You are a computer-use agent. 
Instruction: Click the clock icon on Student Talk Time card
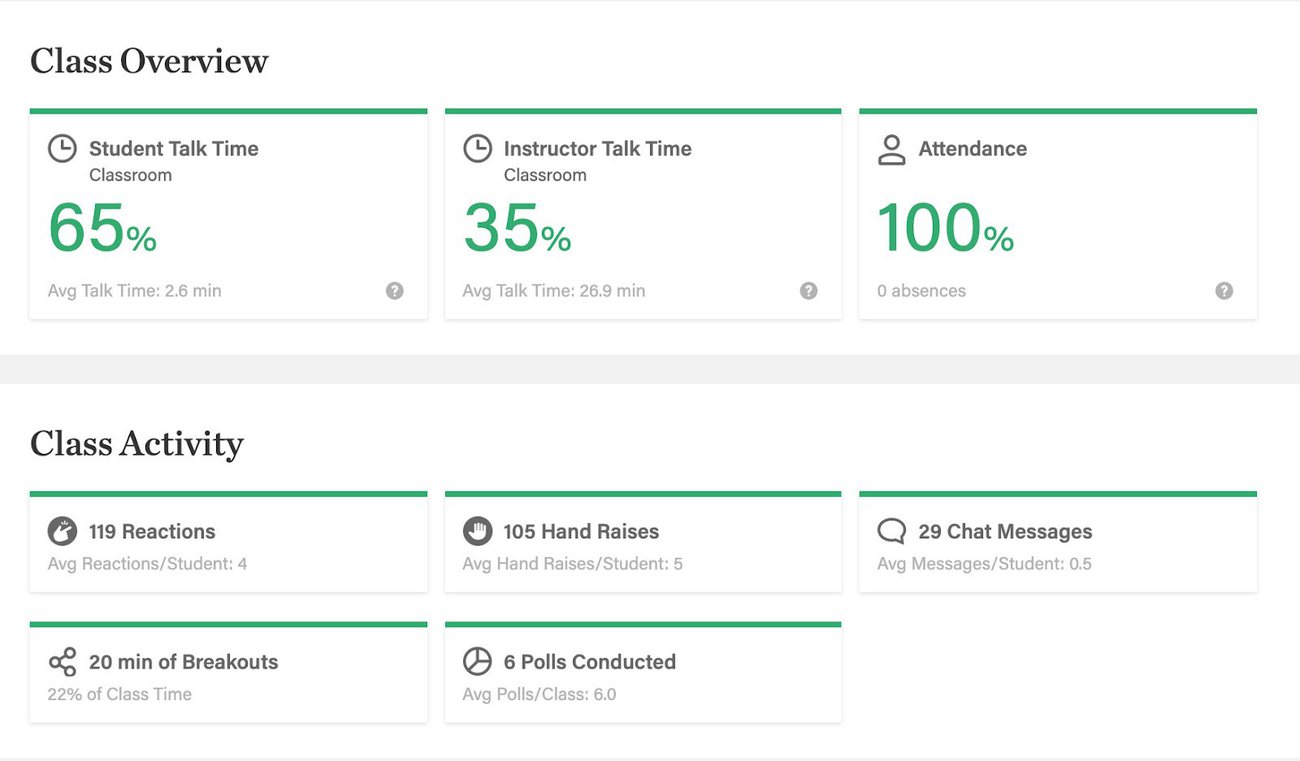pos(62,147)
